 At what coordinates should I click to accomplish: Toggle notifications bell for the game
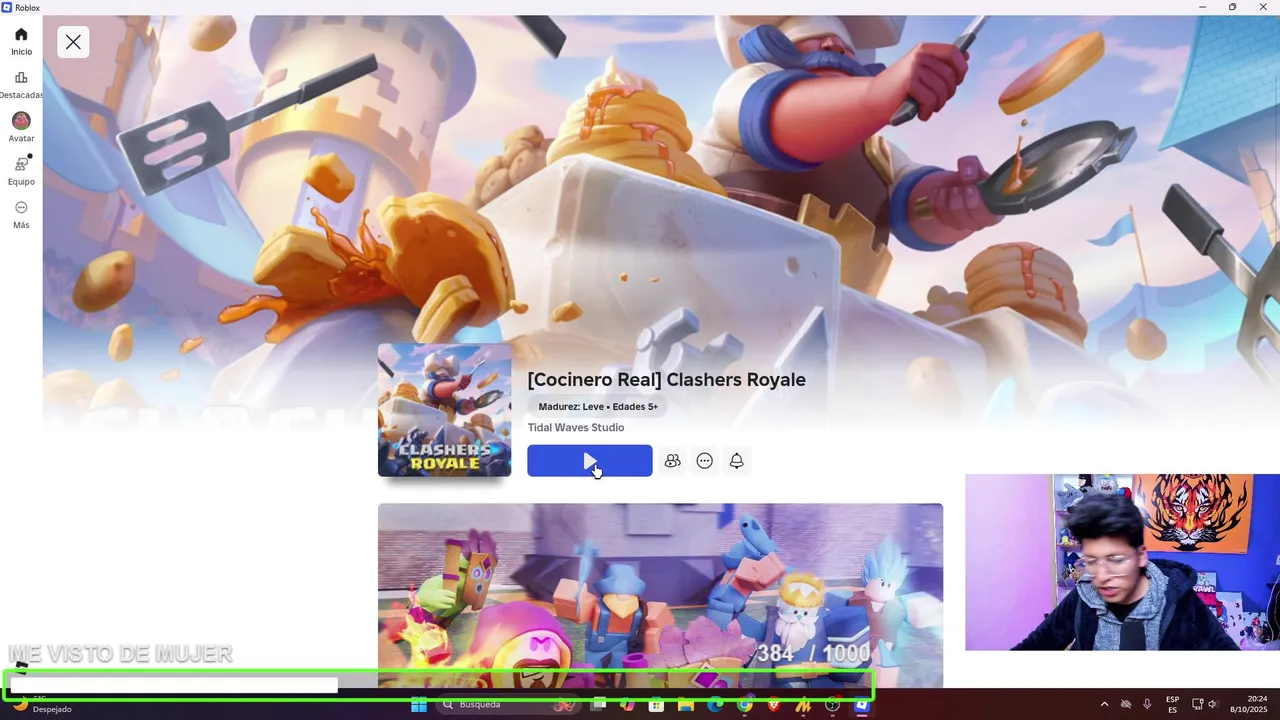pyautogui.click(x=737, y=461)
